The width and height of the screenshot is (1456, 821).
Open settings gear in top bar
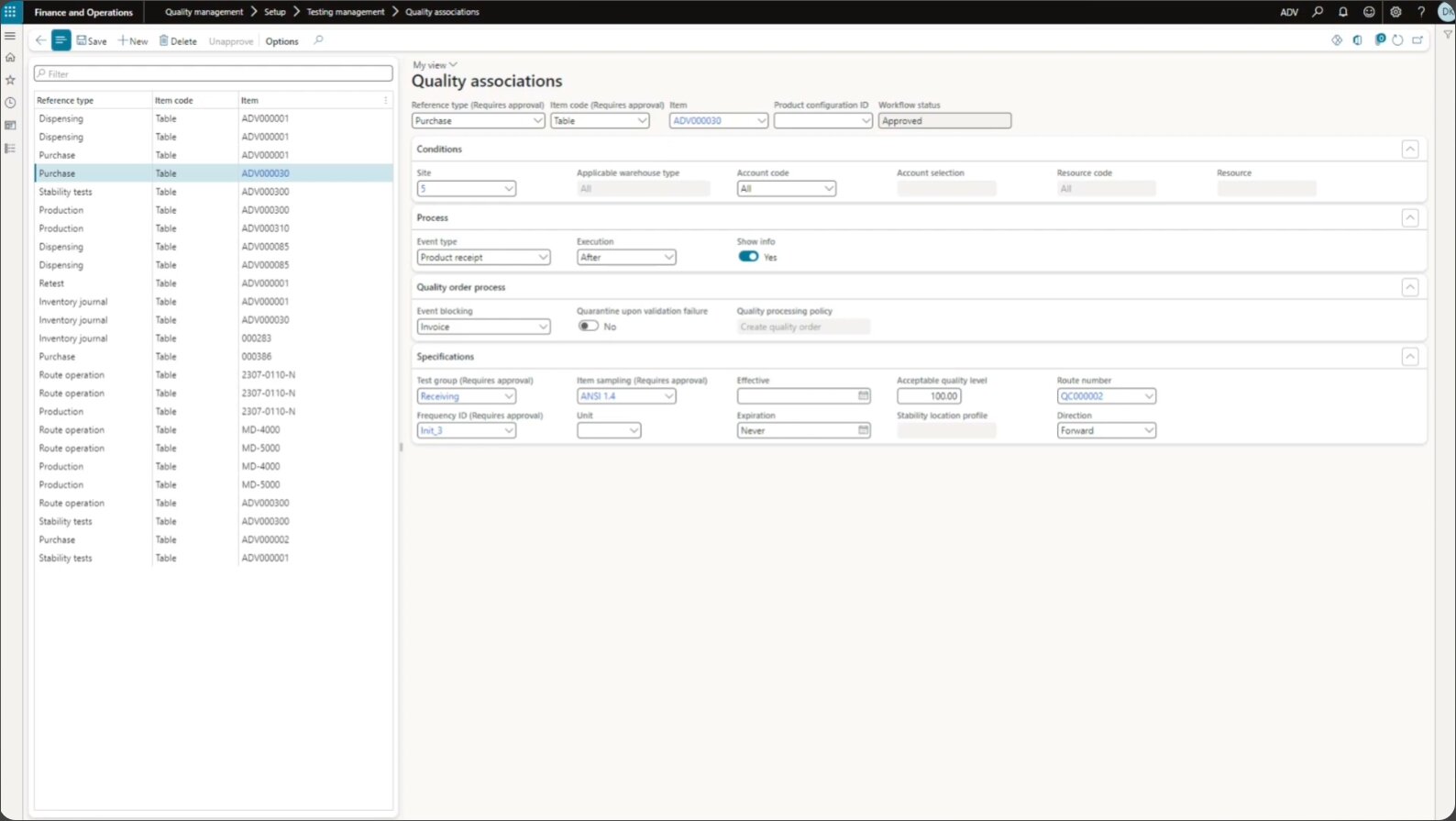pyautogui.click(x=1395, y=12)
